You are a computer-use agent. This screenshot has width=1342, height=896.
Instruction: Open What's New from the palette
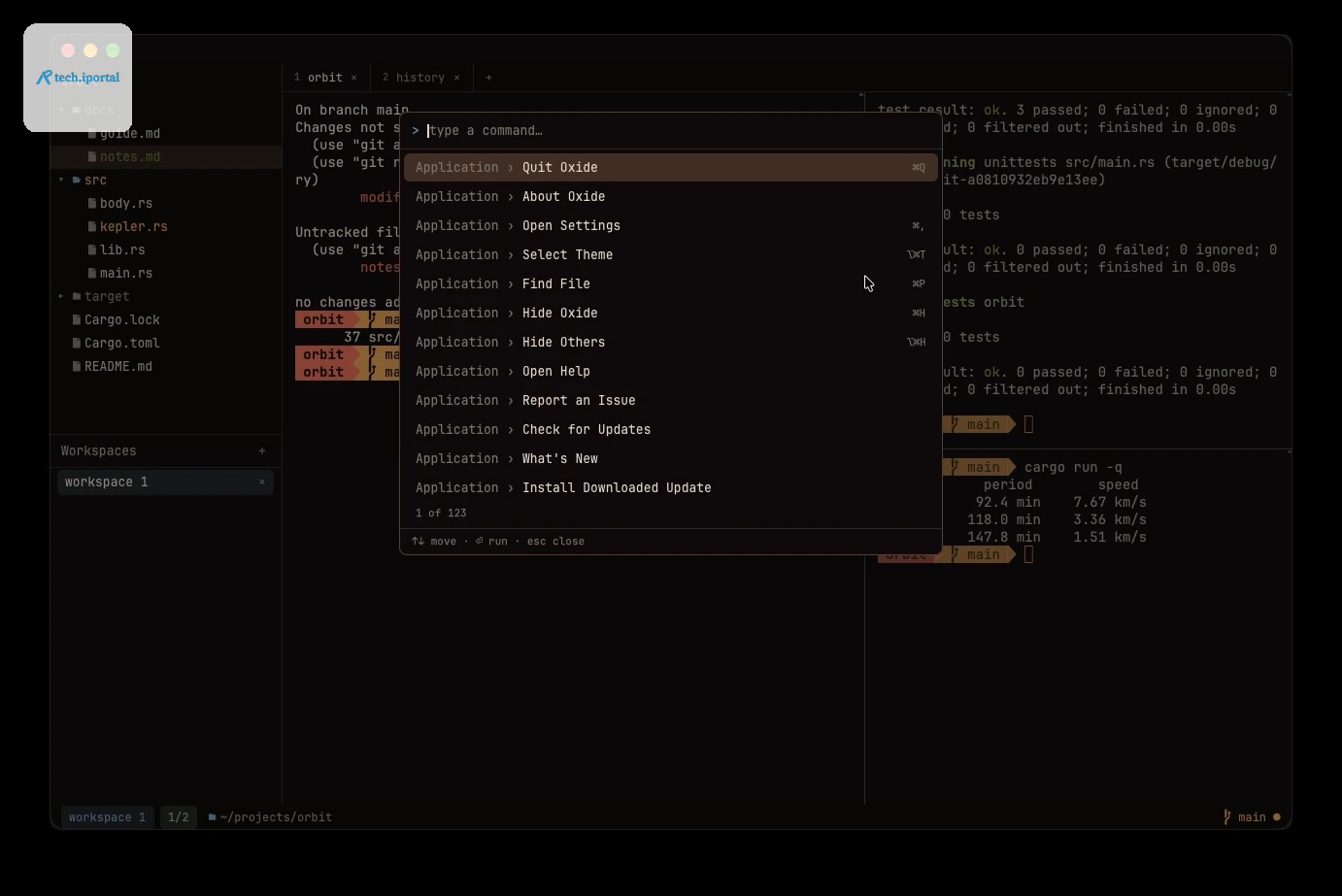(x=671, y=459)
